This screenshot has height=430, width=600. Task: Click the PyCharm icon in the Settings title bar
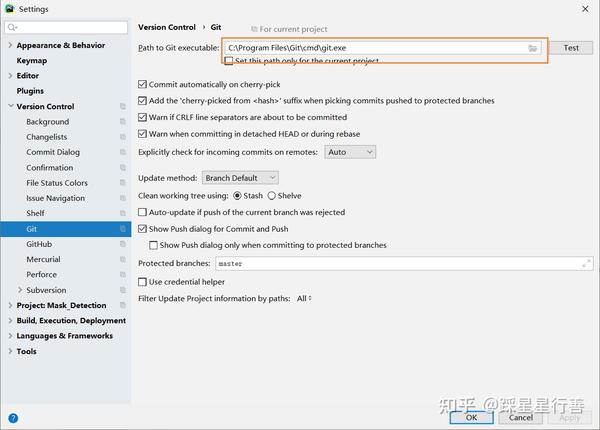pyautogui.click(x=10, y=8)
